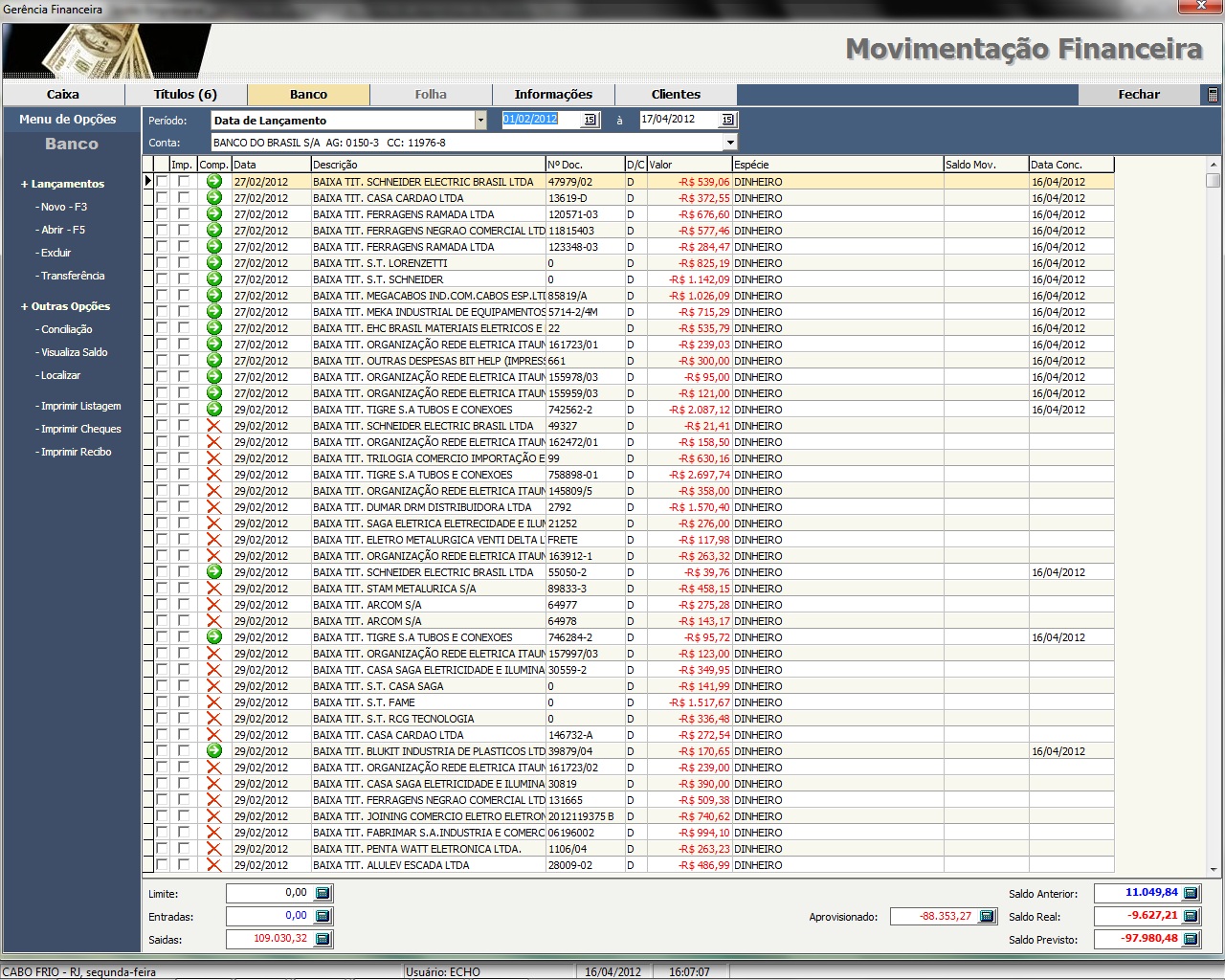1225x980 pixels.
Task: Select the -R$ 2.697,74 value cell
Action: [690, 475]
